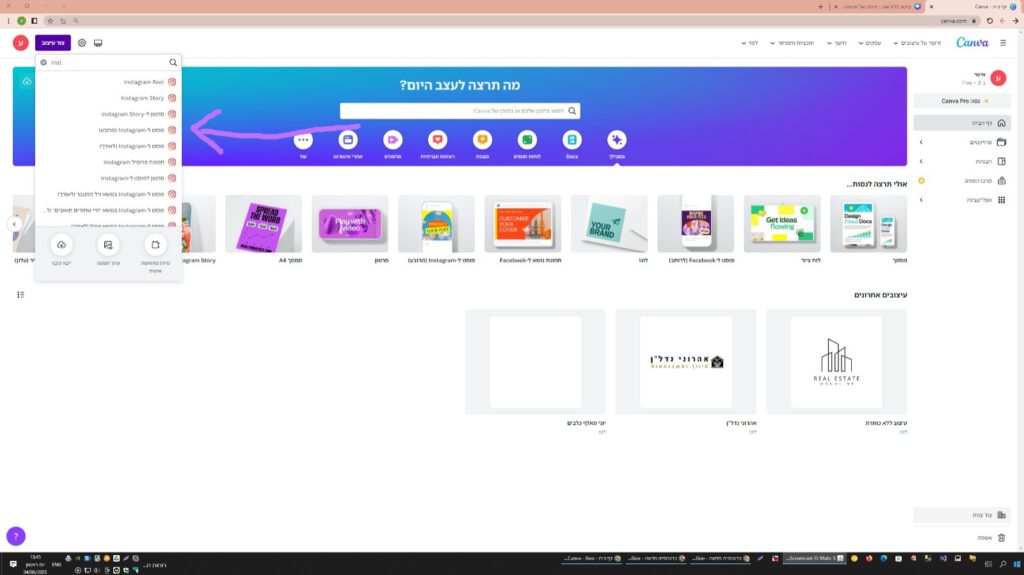Image resolution: width=1024 pixels, height=575 pixels.
Task: Open the 'חינוך' navigation dropdown
Action: tap(837, 43)
